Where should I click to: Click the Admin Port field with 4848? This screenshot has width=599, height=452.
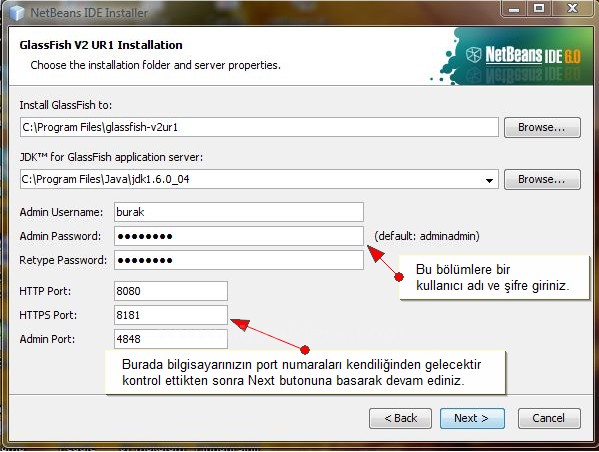[171, 339]
